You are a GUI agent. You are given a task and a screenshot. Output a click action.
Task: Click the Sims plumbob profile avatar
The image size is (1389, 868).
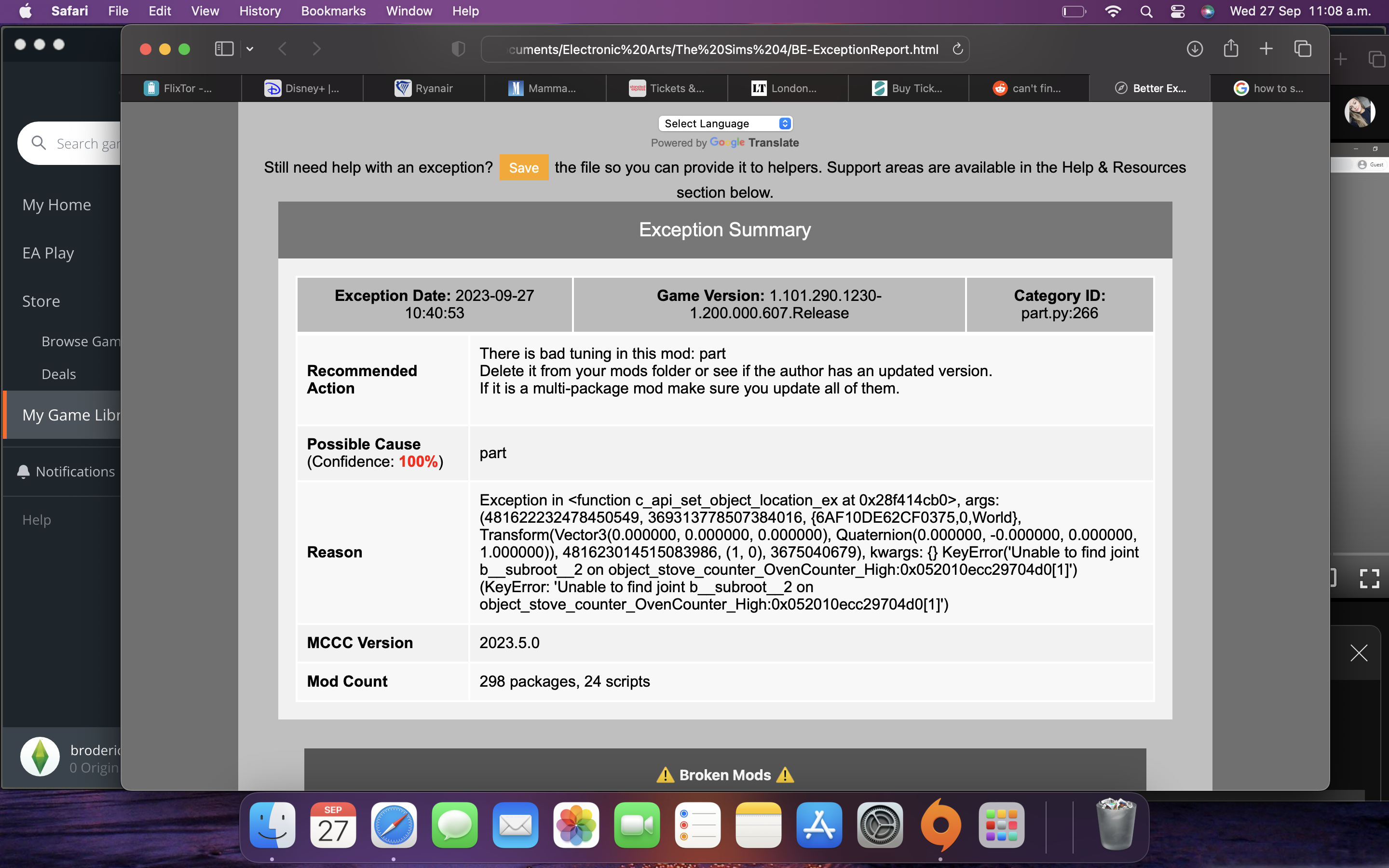pyautogui.click(x=40, y=756)
